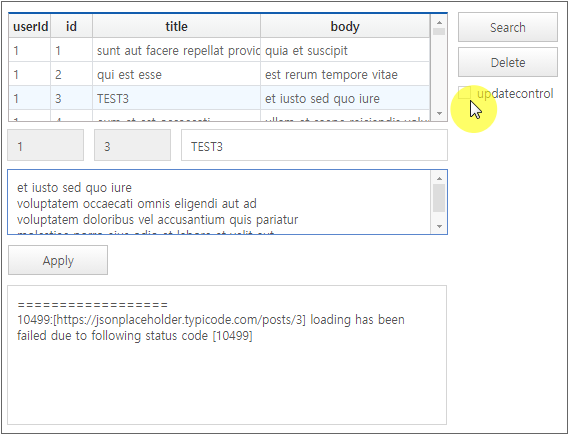The image size is (568, 434).
Task: Enable the updatecontrol checkbox
Action: 464,93
